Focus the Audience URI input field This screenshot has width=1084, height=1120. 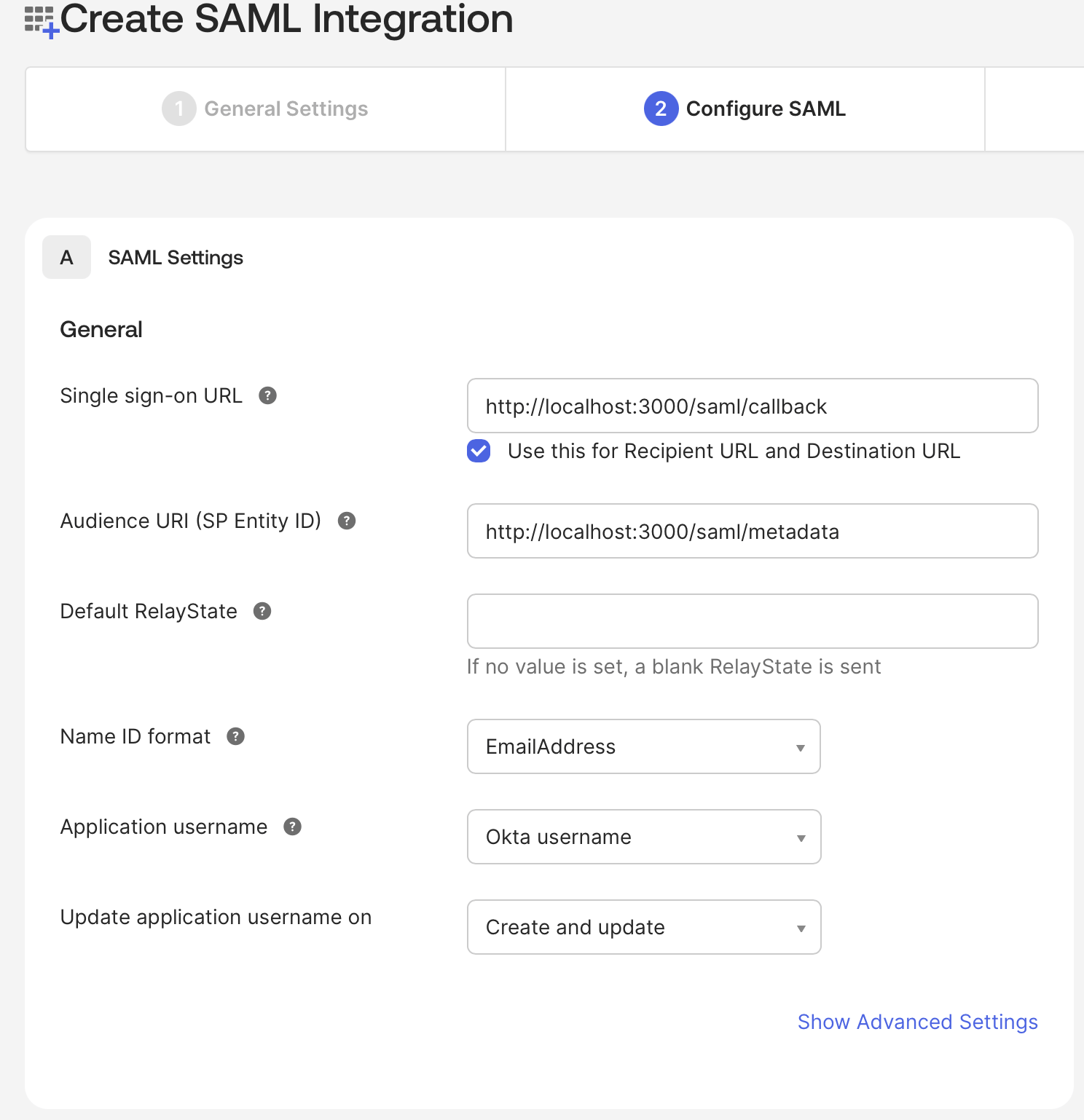[753, 531]
